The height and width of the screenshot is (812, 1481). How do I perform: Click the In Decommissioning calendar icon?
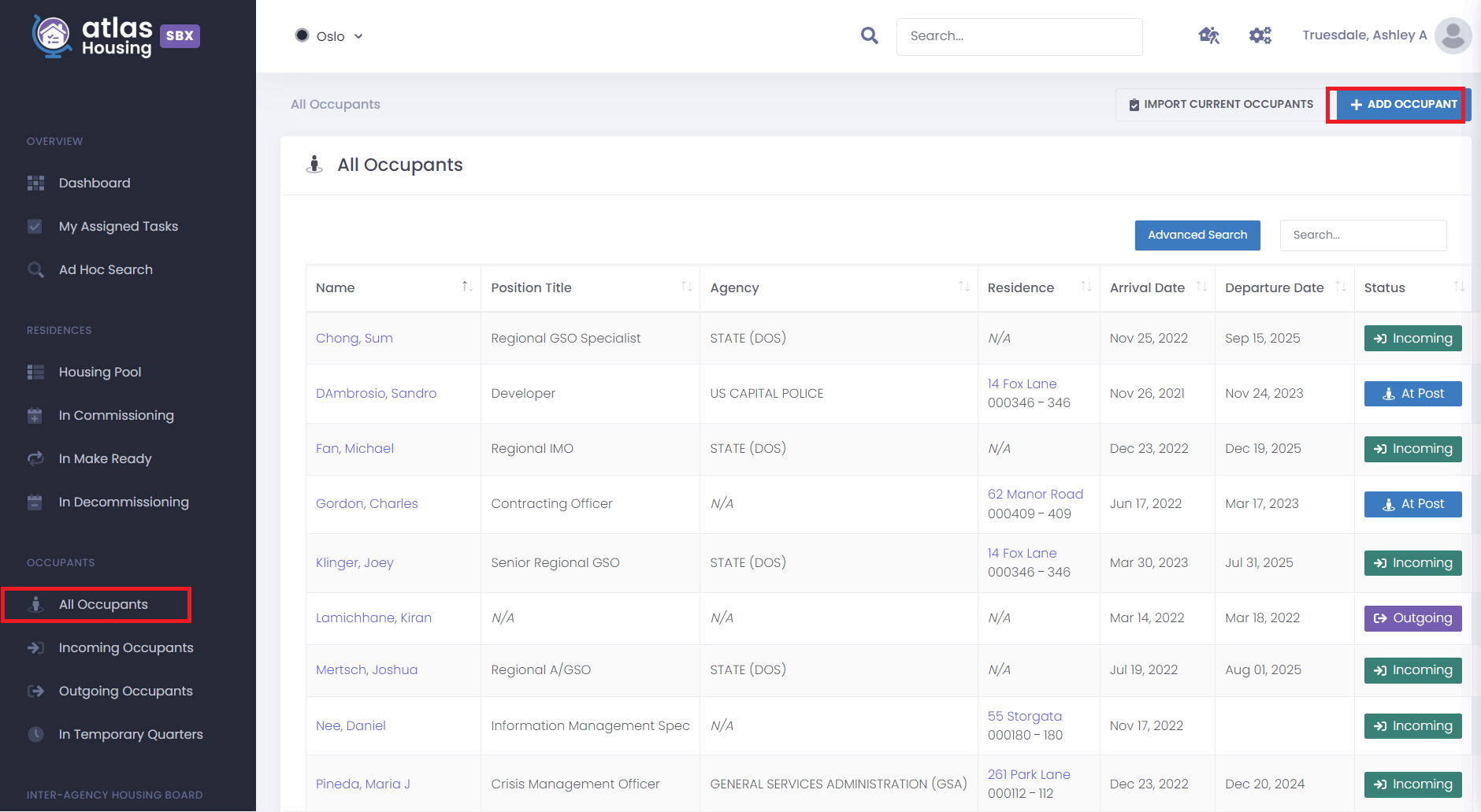35,502
